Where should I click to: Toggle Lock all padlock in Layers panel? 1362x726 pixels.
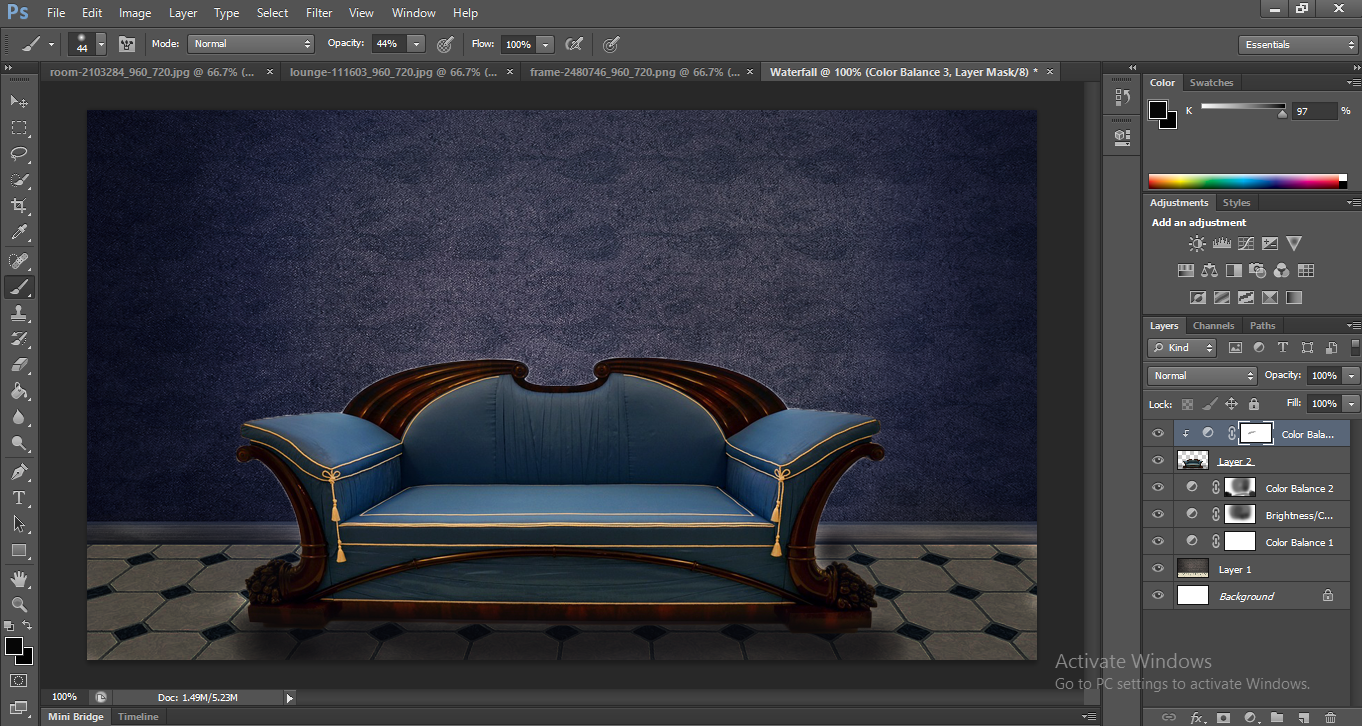coord(1254,404)
